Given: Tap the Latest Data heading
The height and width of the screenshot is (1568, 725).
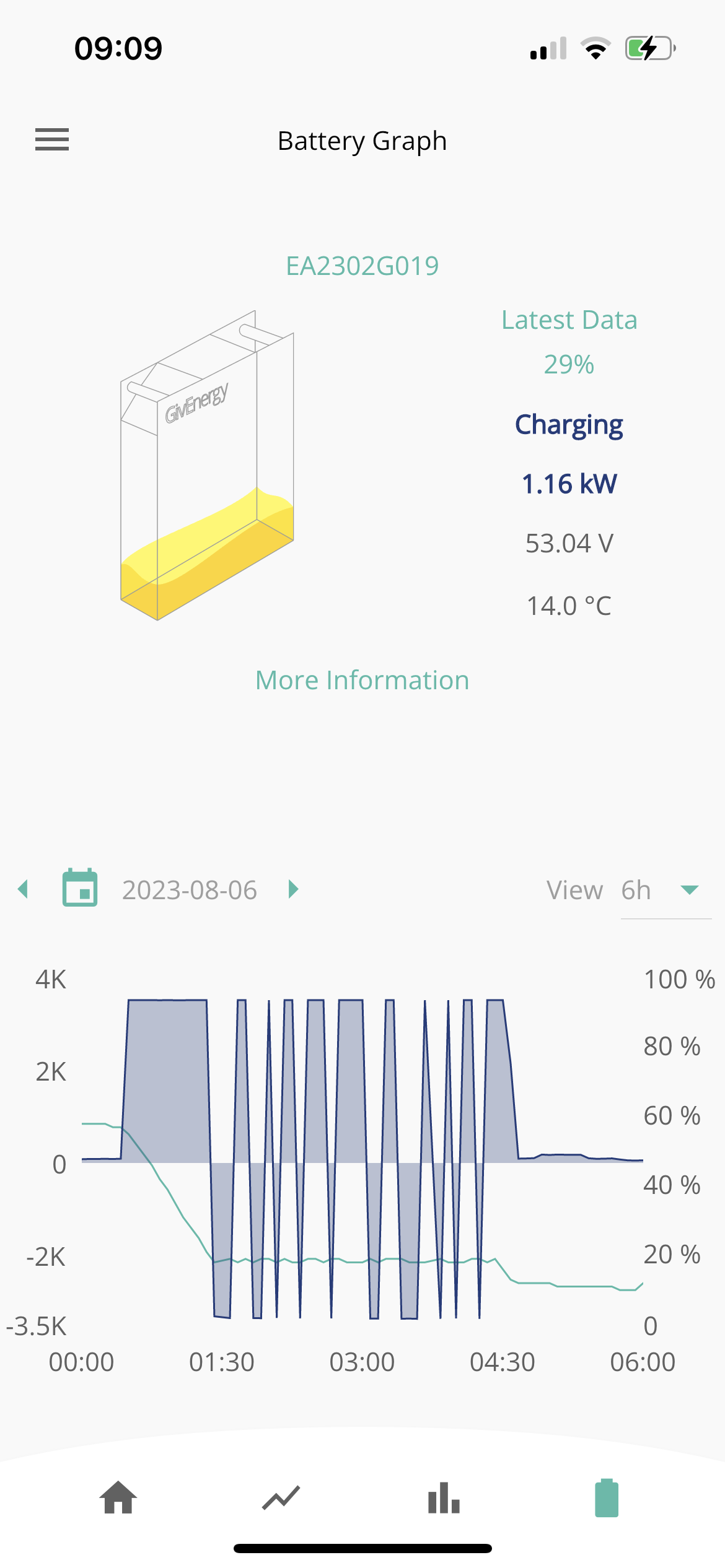Looking at the screenshot, I should (569, 320).
